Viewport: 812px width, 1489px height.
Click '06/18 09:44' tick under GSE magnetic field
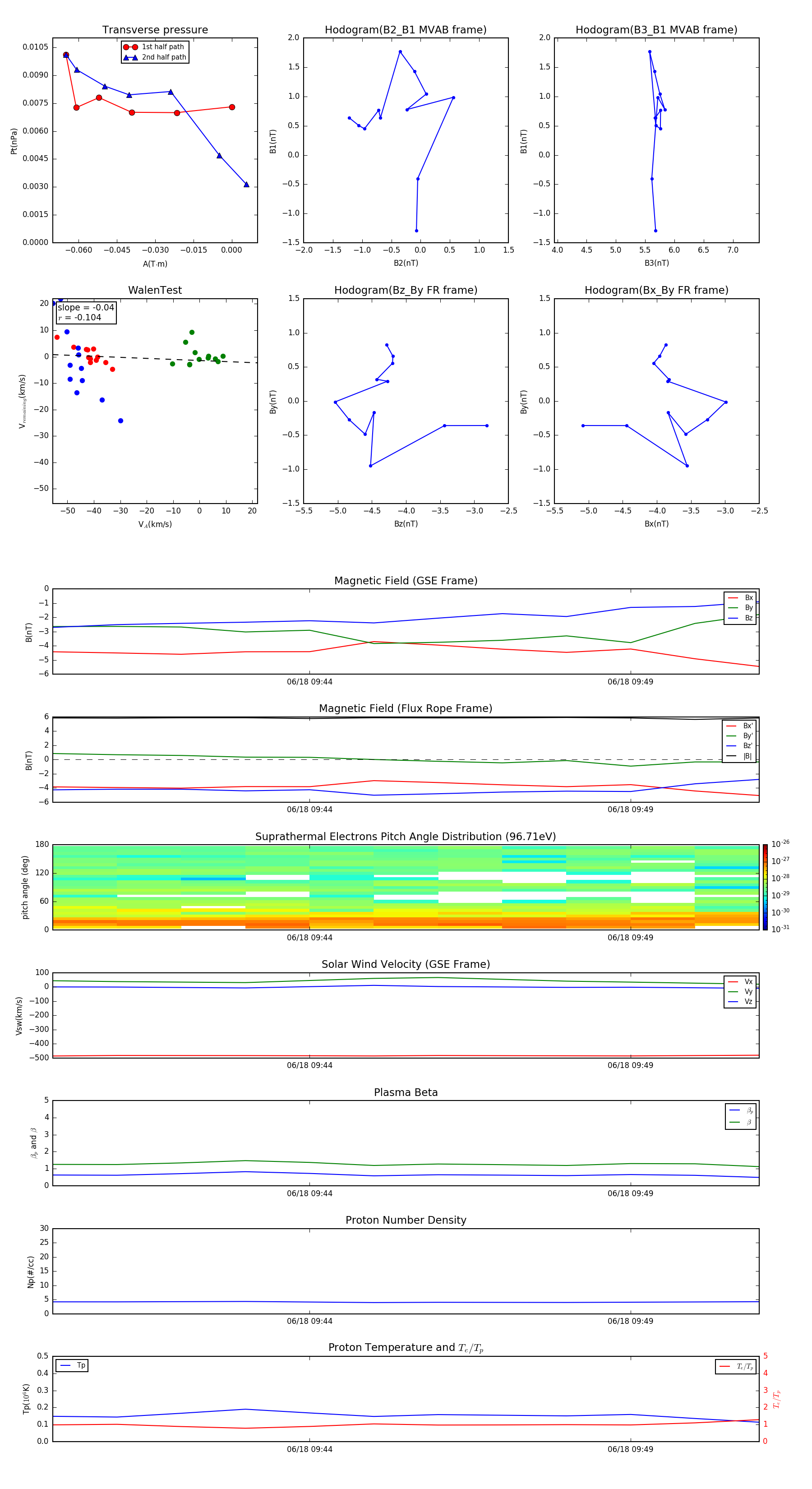coord(309,682)
